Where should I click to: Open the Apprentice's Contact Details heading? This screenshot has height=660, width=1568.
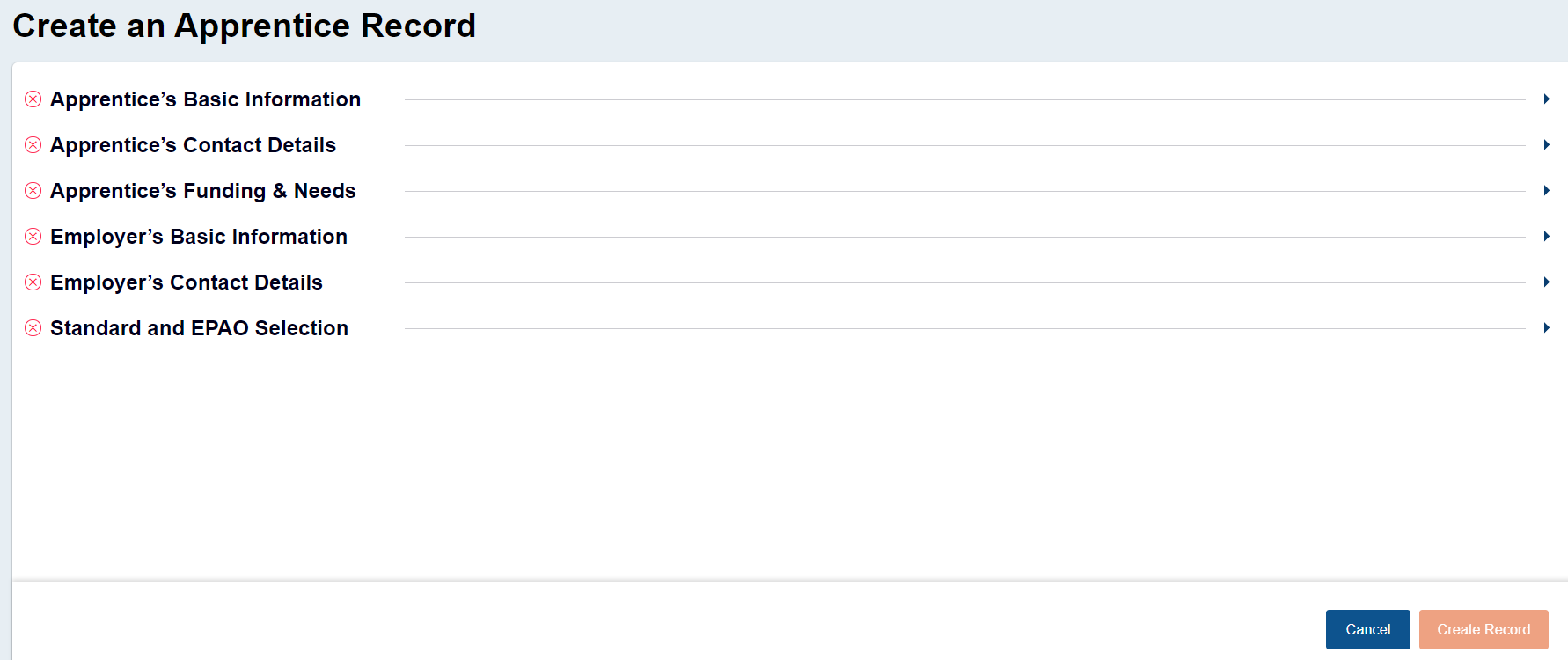[193, 145]
